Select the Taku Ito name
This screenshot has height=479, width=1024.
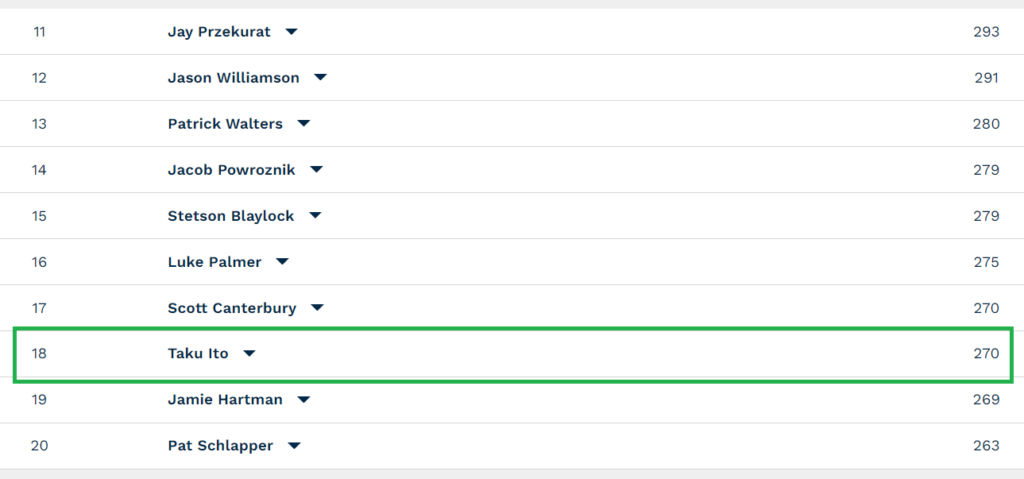pyautogui.click(x=198, y=354)
